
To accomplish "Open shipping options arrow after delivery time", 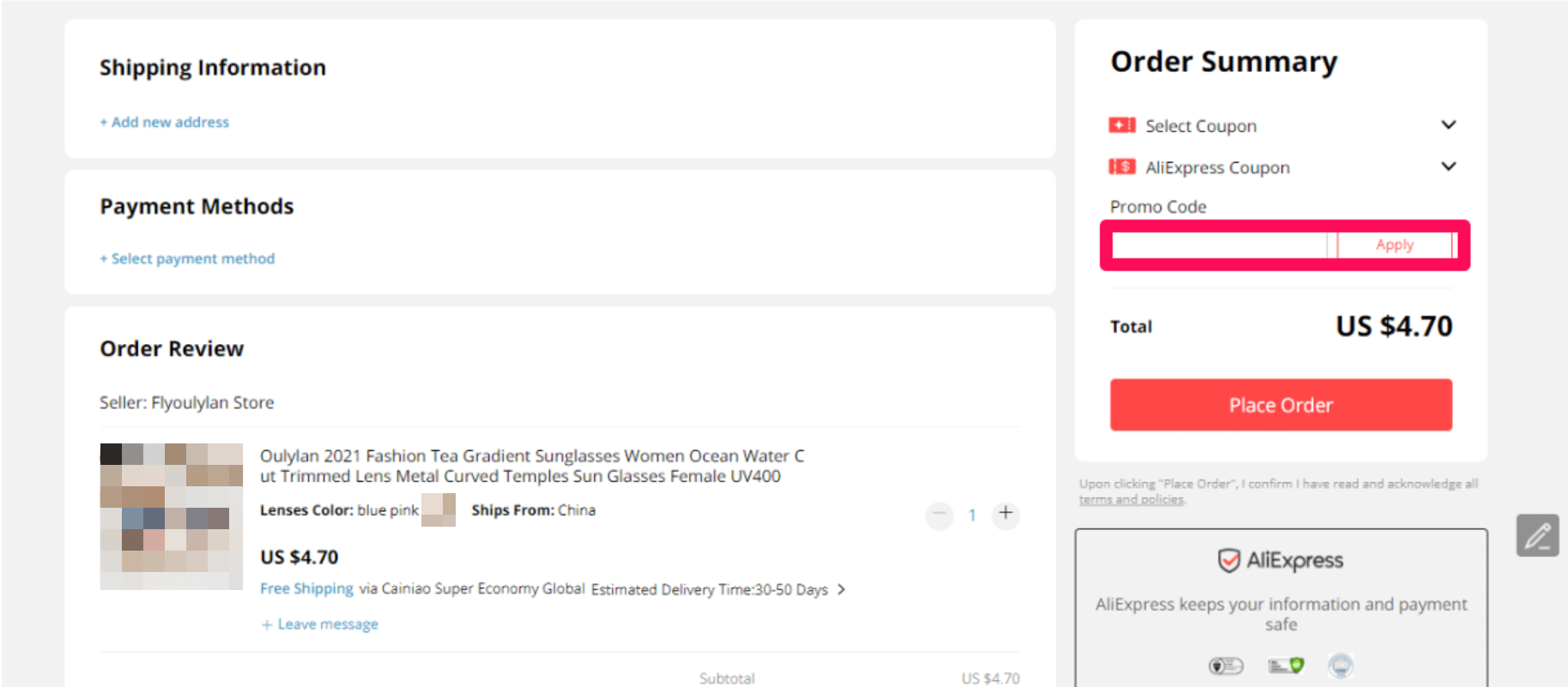I will pyautogui.click(x=841, y=589).
